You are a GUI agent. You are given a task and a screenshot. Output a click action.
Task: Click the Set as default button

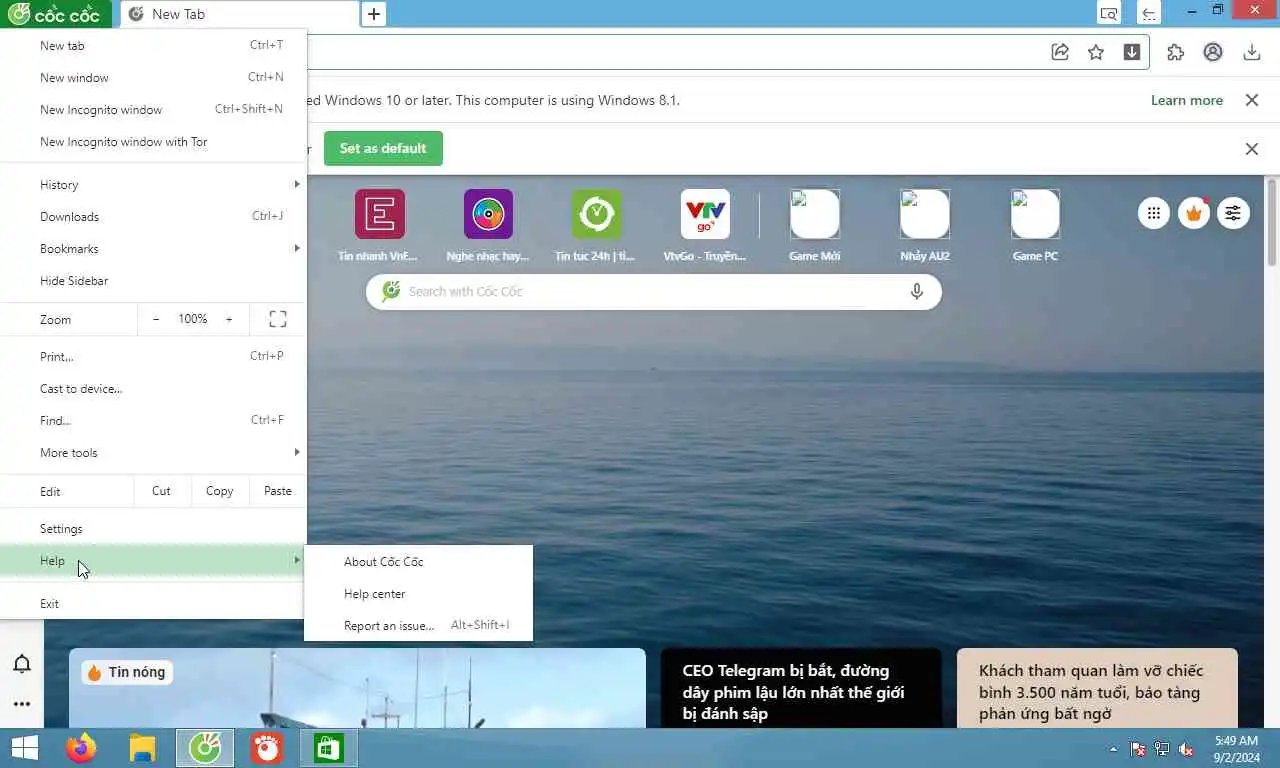pyautogui.click(x=383, y=148)
